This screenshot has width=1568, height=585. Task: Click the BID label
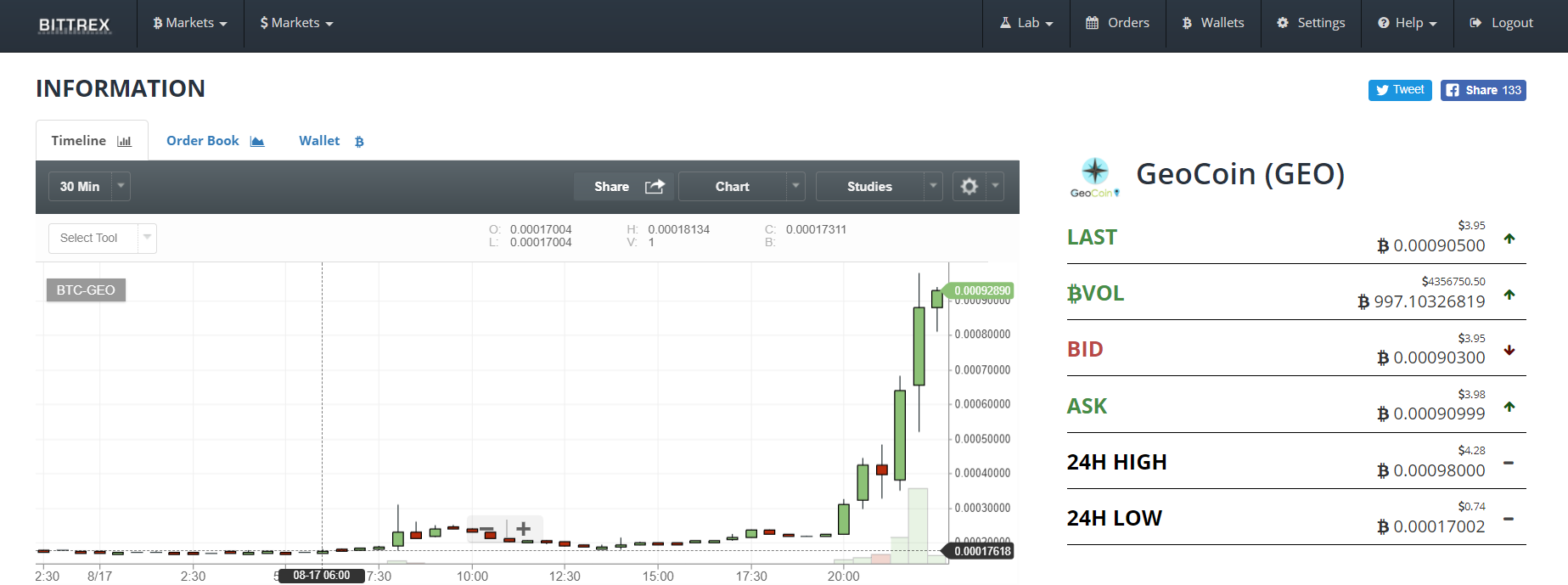[x=1085, y=349]
